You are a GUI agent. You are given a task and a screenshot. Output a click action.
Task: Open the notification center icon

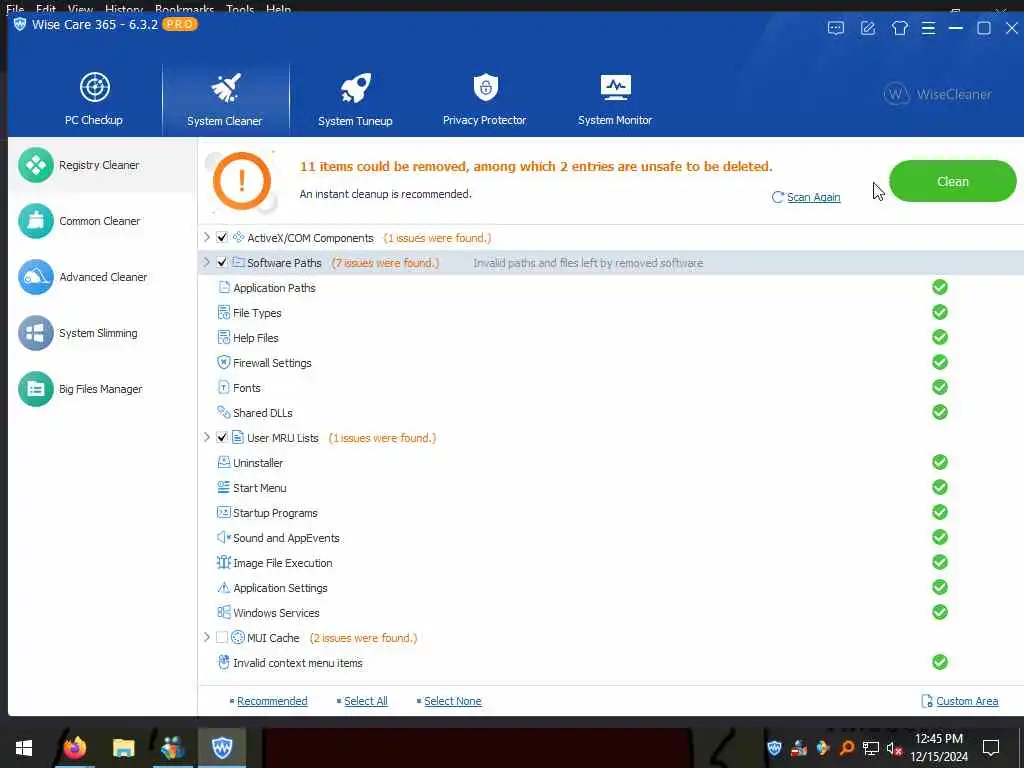point(991,748)
